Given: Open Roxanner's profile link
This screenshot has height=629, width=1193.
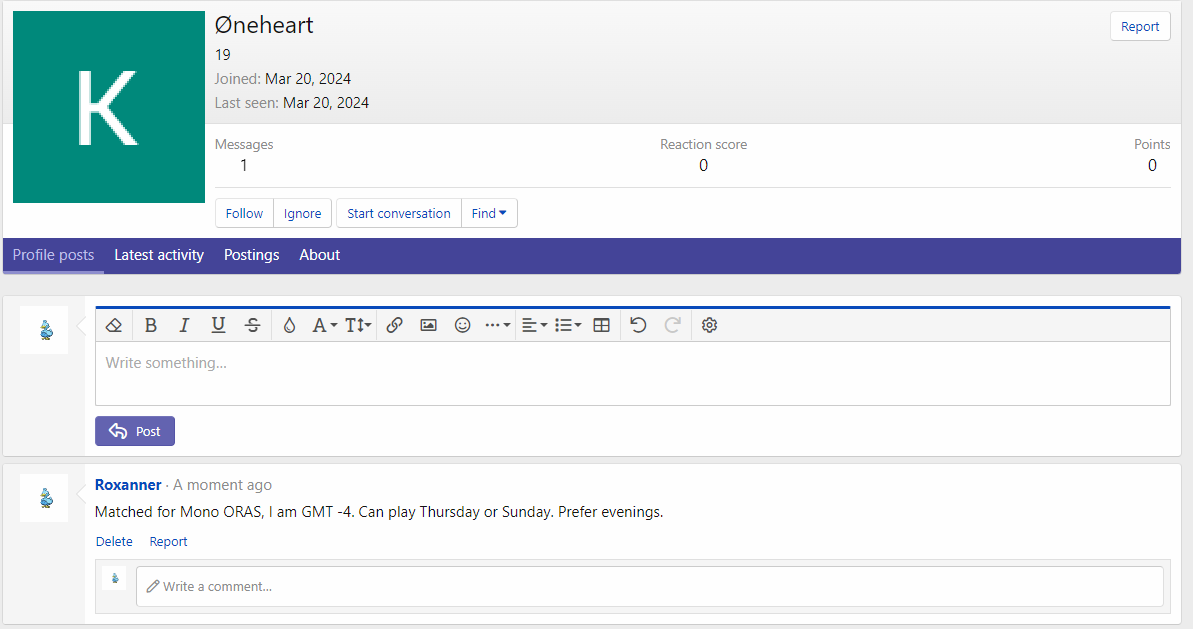Looking at the screenshot, I should (128, 485).
